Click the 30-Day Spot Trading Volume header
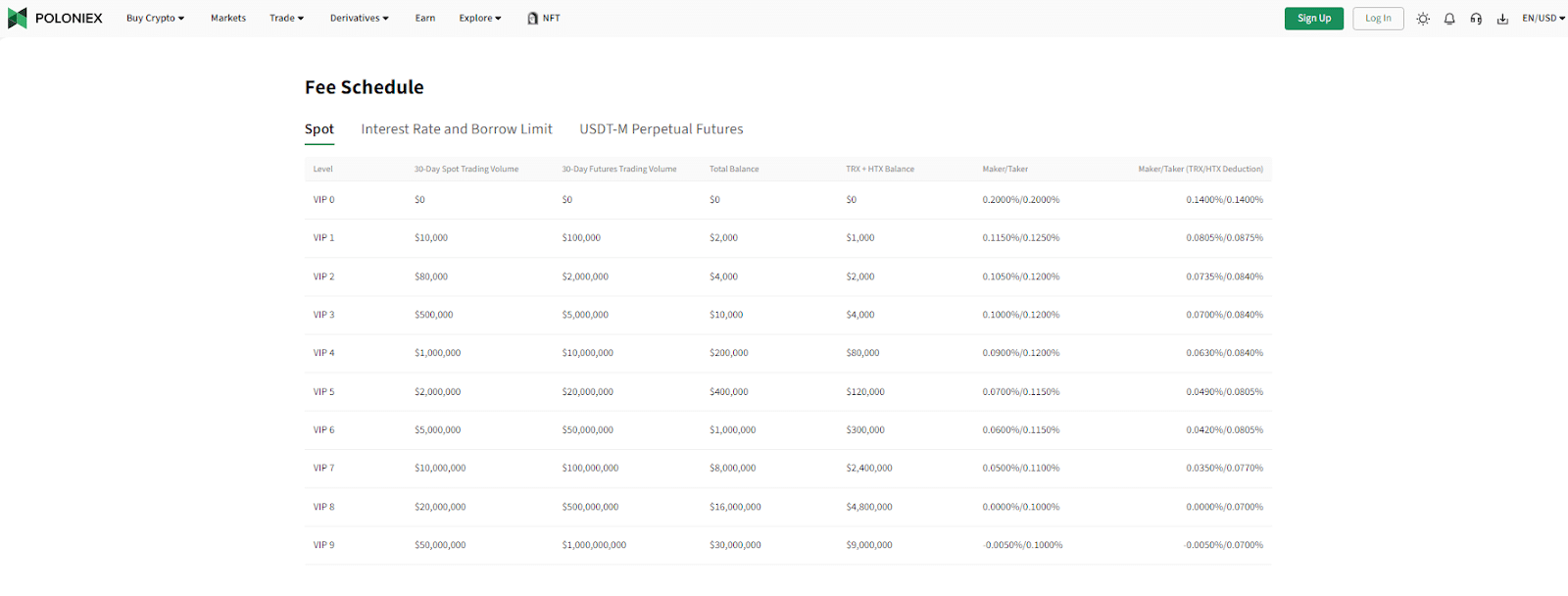 click(x=466, y=170)
